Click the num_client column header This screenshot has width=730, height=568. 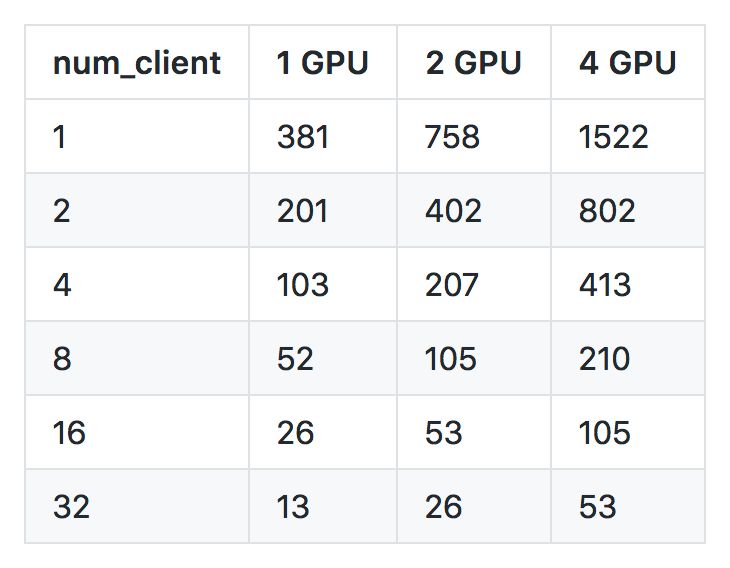136,62
